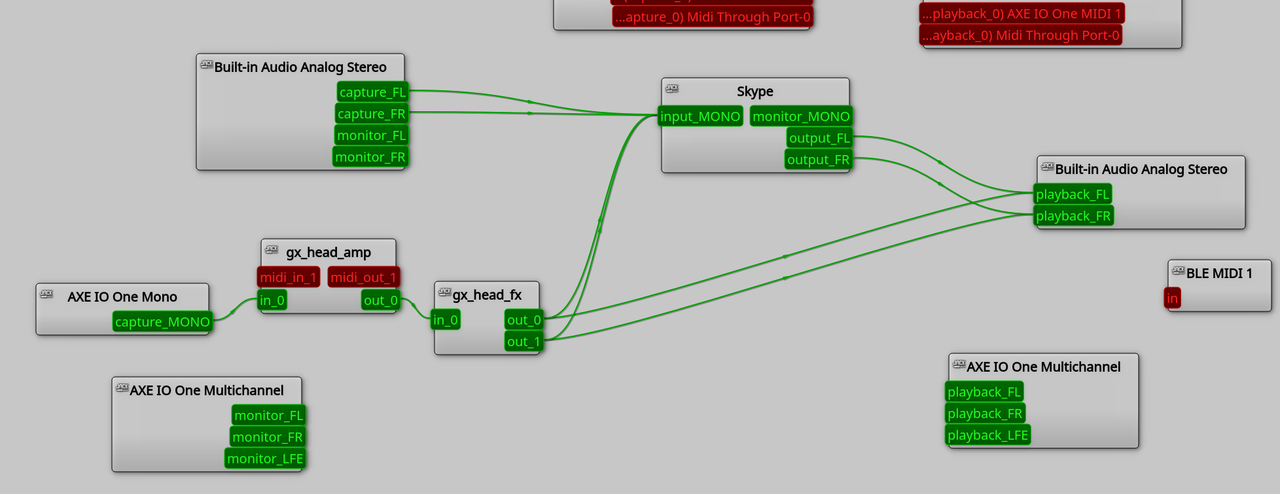Select Skype's output_FL port
1280x494 pixels.
819,138
